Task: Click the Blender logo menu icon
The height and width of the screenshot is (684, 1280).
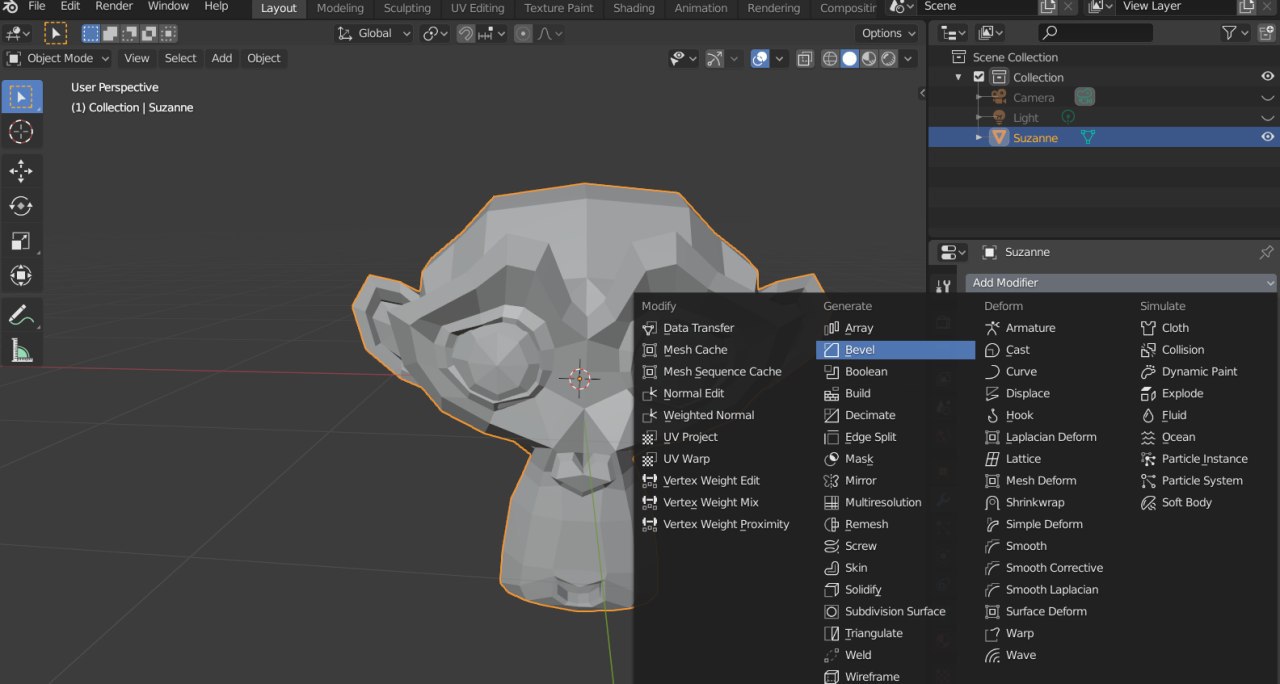Action: point(11,7)
